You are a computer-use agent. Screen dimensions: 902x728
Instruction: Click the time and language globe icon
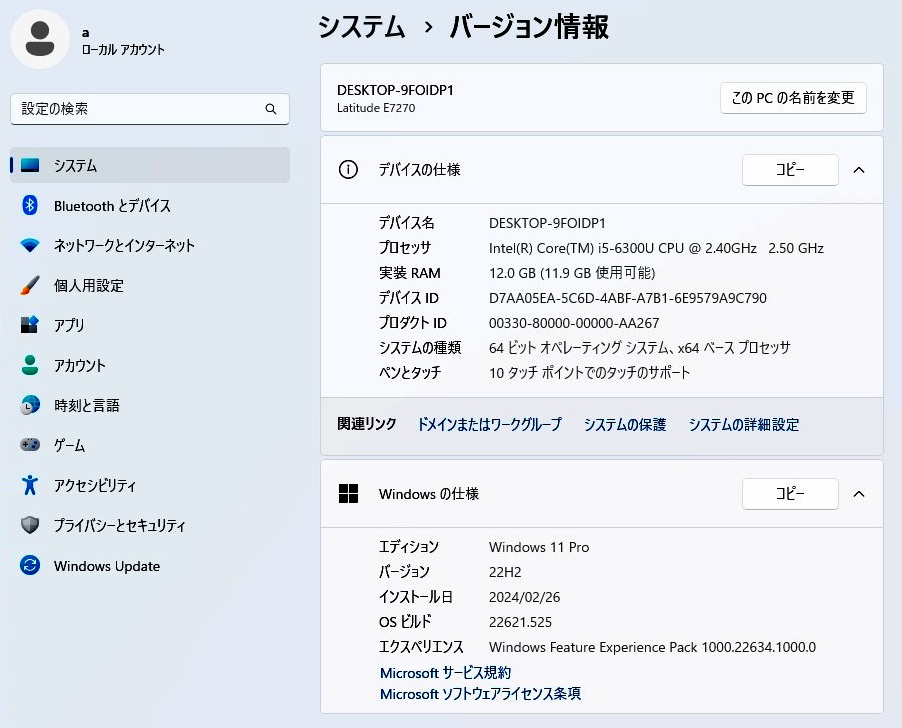click(30, 405)
